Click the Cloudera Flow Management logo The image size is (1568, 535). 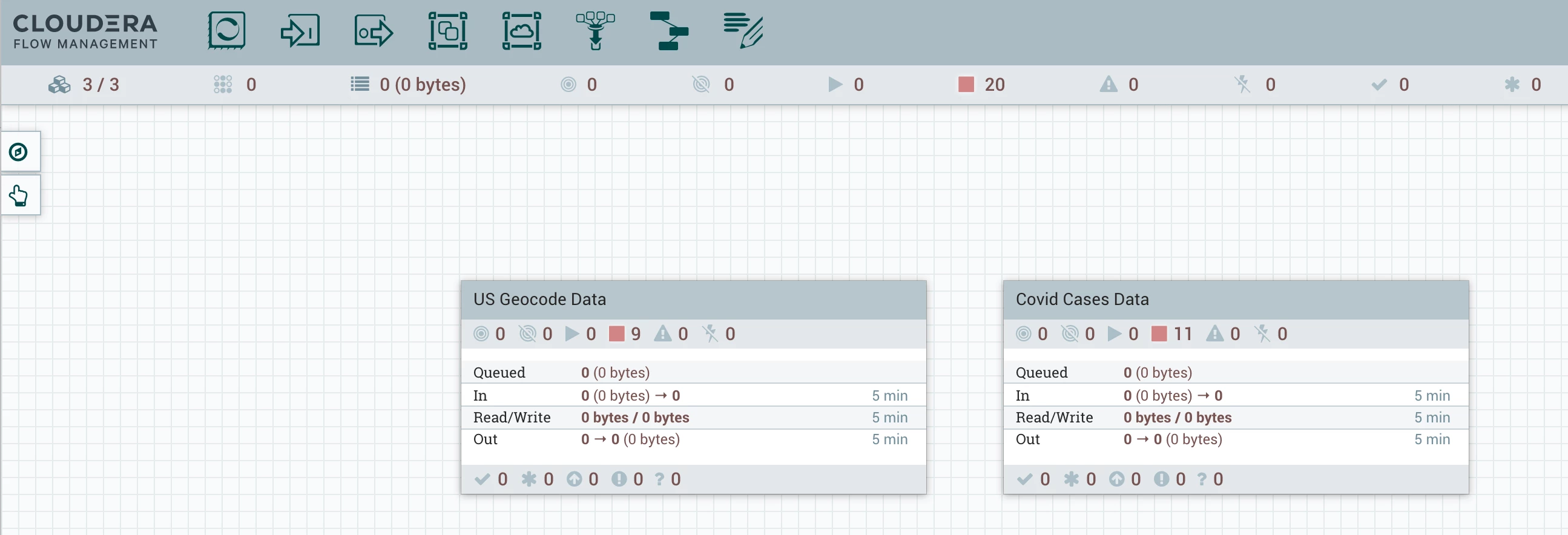point(85,31)
